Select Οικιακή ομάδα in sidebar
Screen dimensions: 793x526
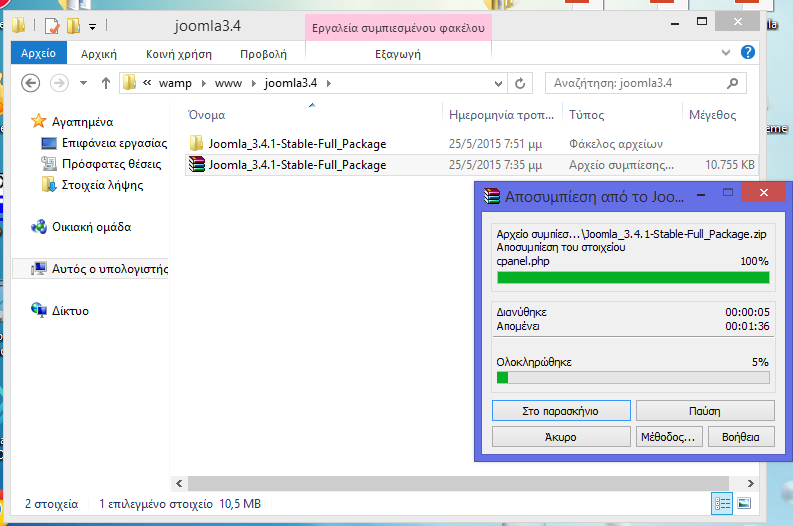92,227
